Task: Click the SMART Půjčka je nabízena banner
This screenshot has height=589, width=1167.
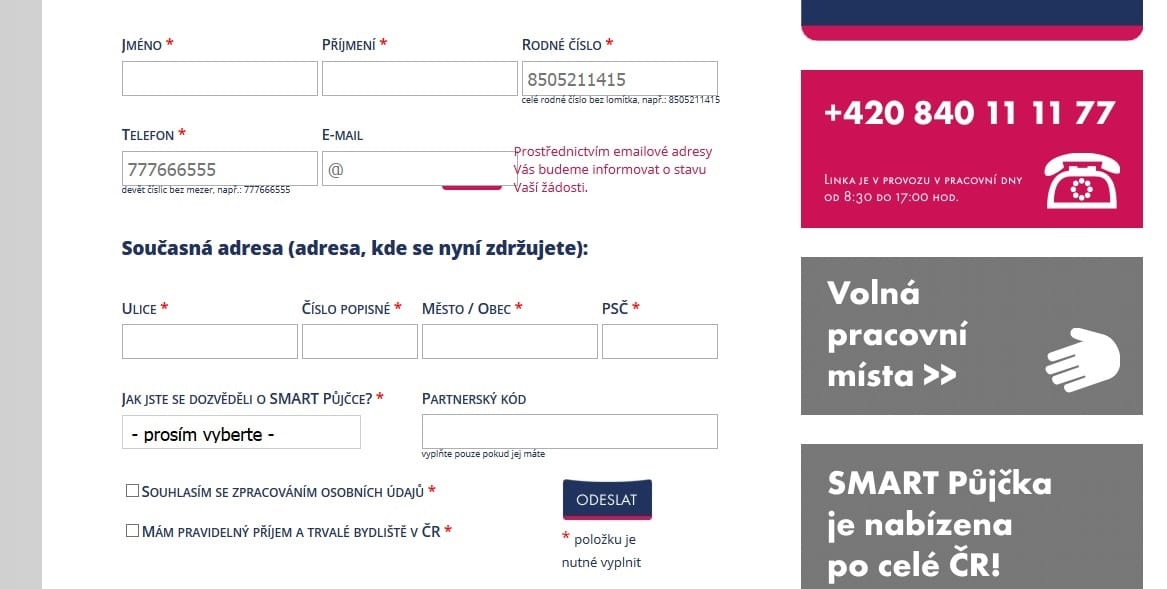Action: [971, 517]
